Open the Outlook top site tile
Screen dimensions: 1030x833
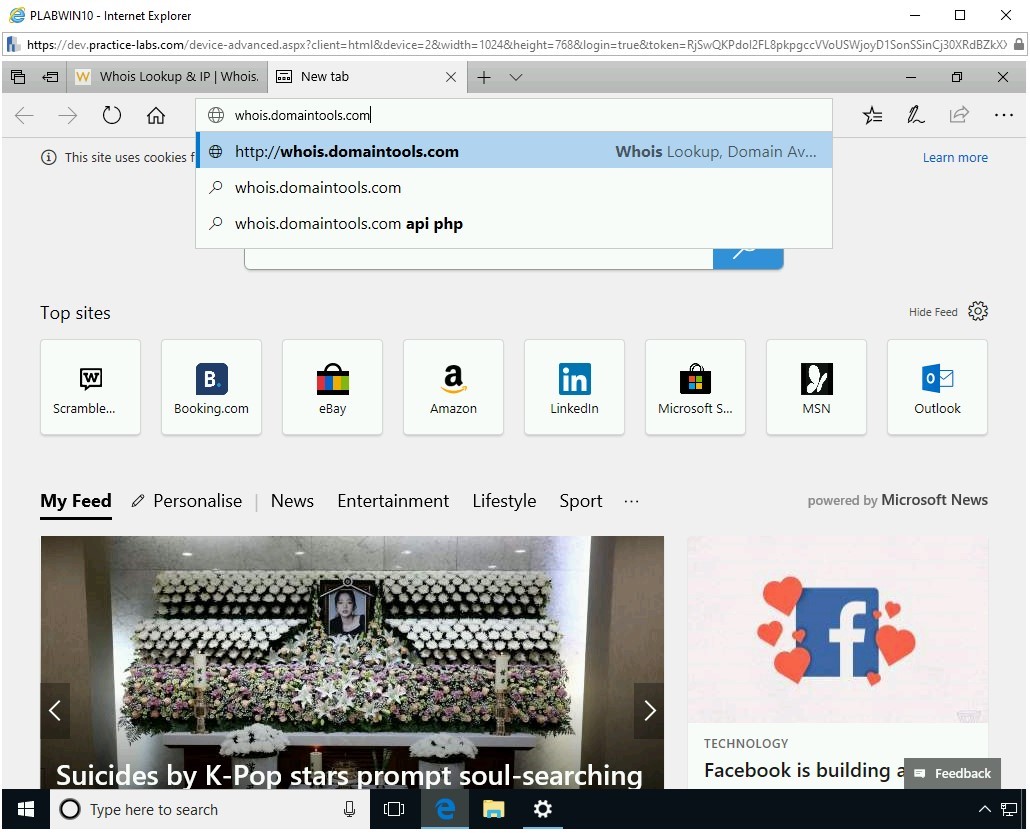(x=936, y=388)
